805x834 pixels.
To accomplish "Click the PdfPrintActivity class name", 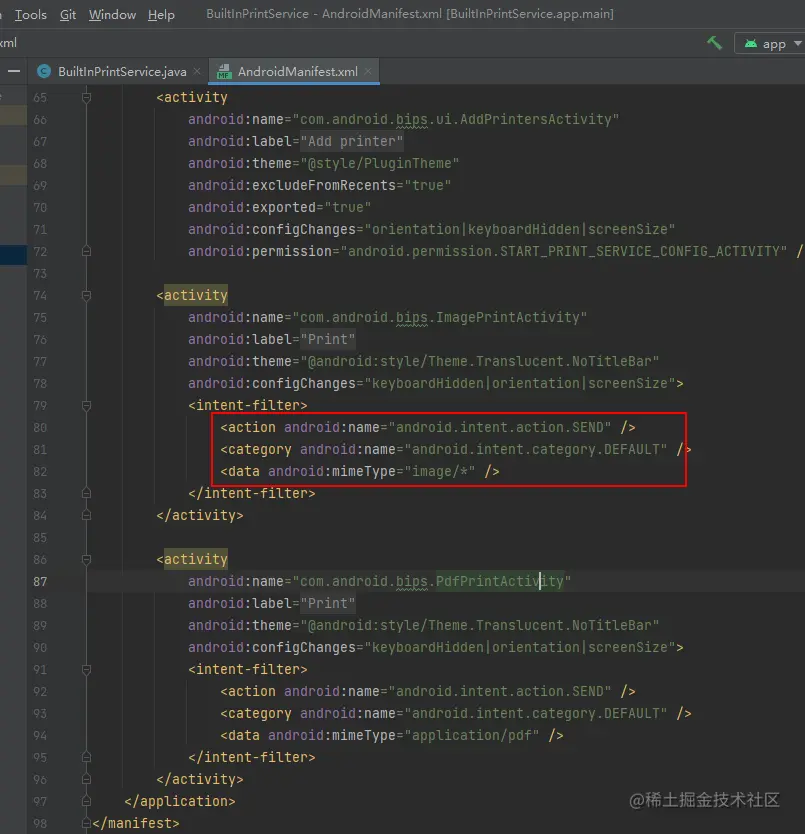I will [x=500, y=581].
